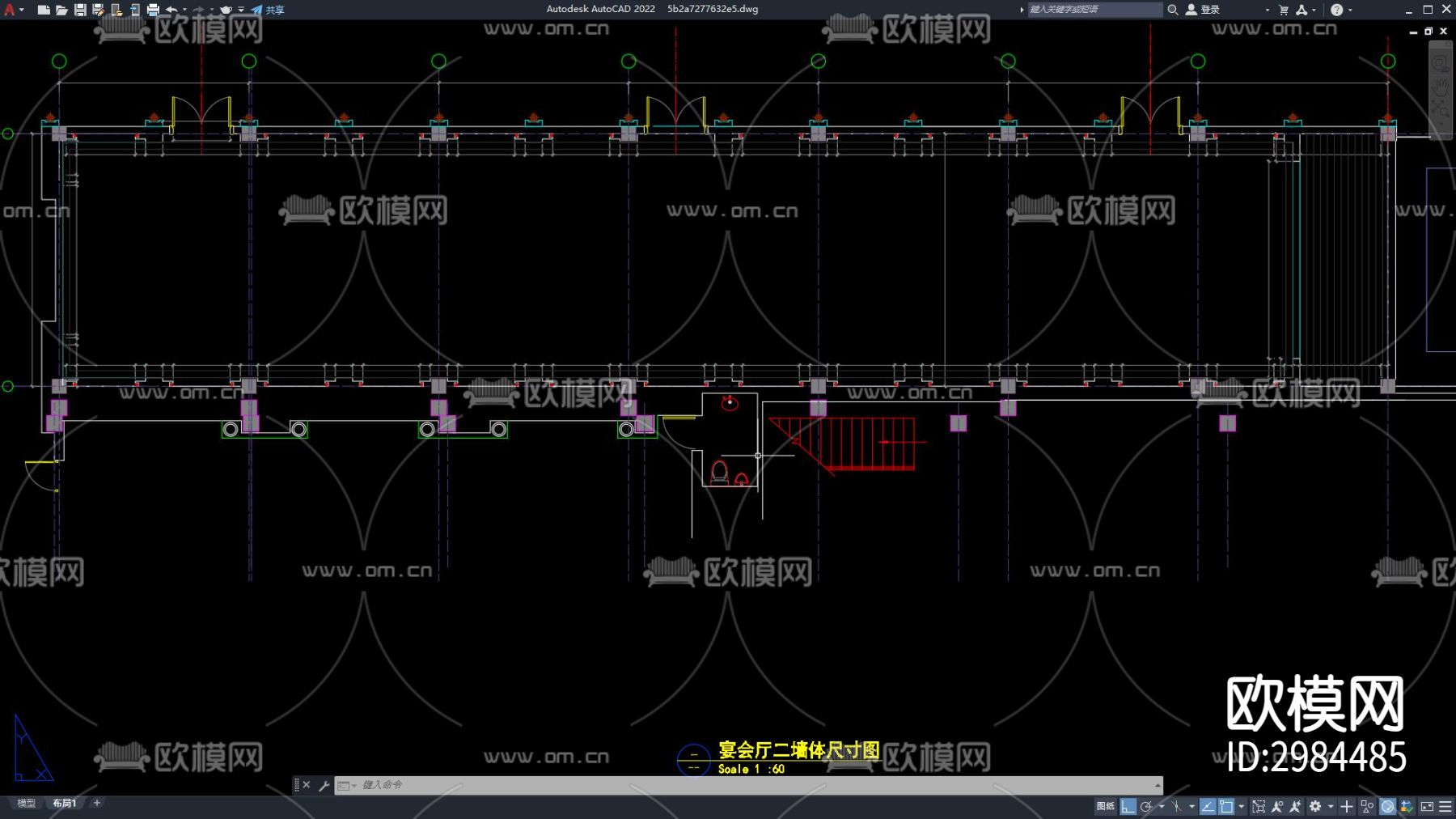Screen dimensions: 1456x819
Task: Toggle polar tracking in status bar
Action: click(1146, 806)
